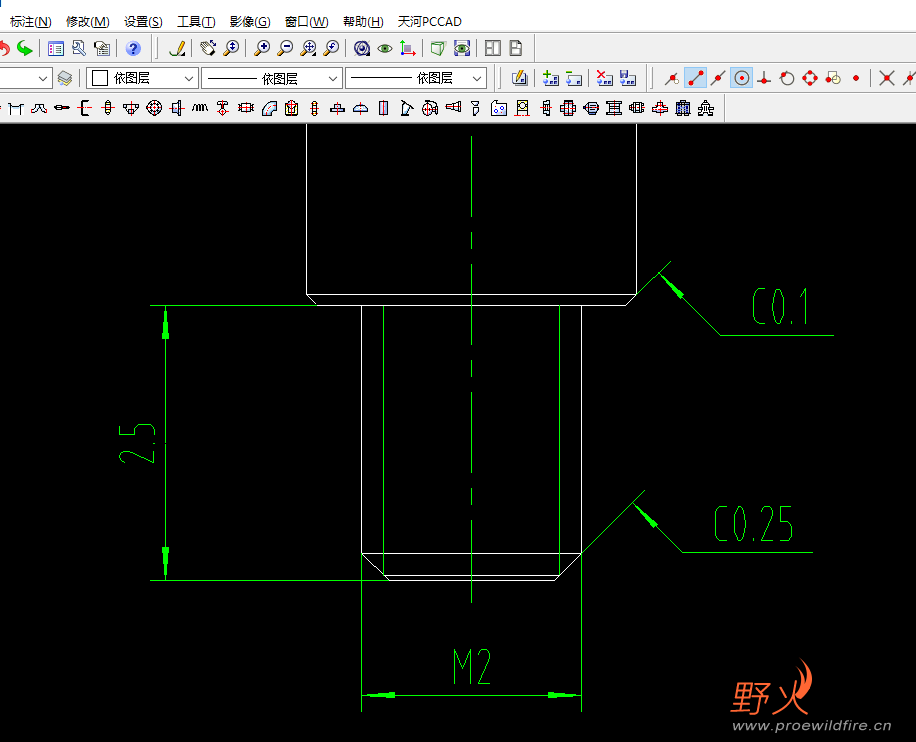Toggle the perpendicular object snap
916x742 pixels.
(764, 78)
